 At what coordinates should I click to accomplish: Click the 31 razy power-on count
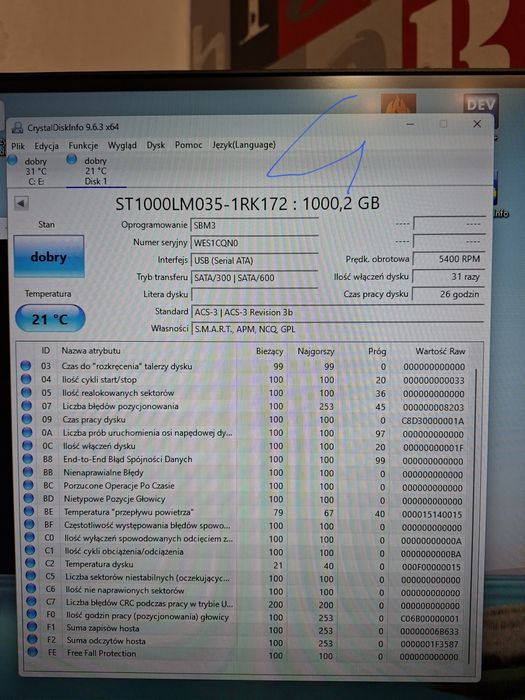448,277
